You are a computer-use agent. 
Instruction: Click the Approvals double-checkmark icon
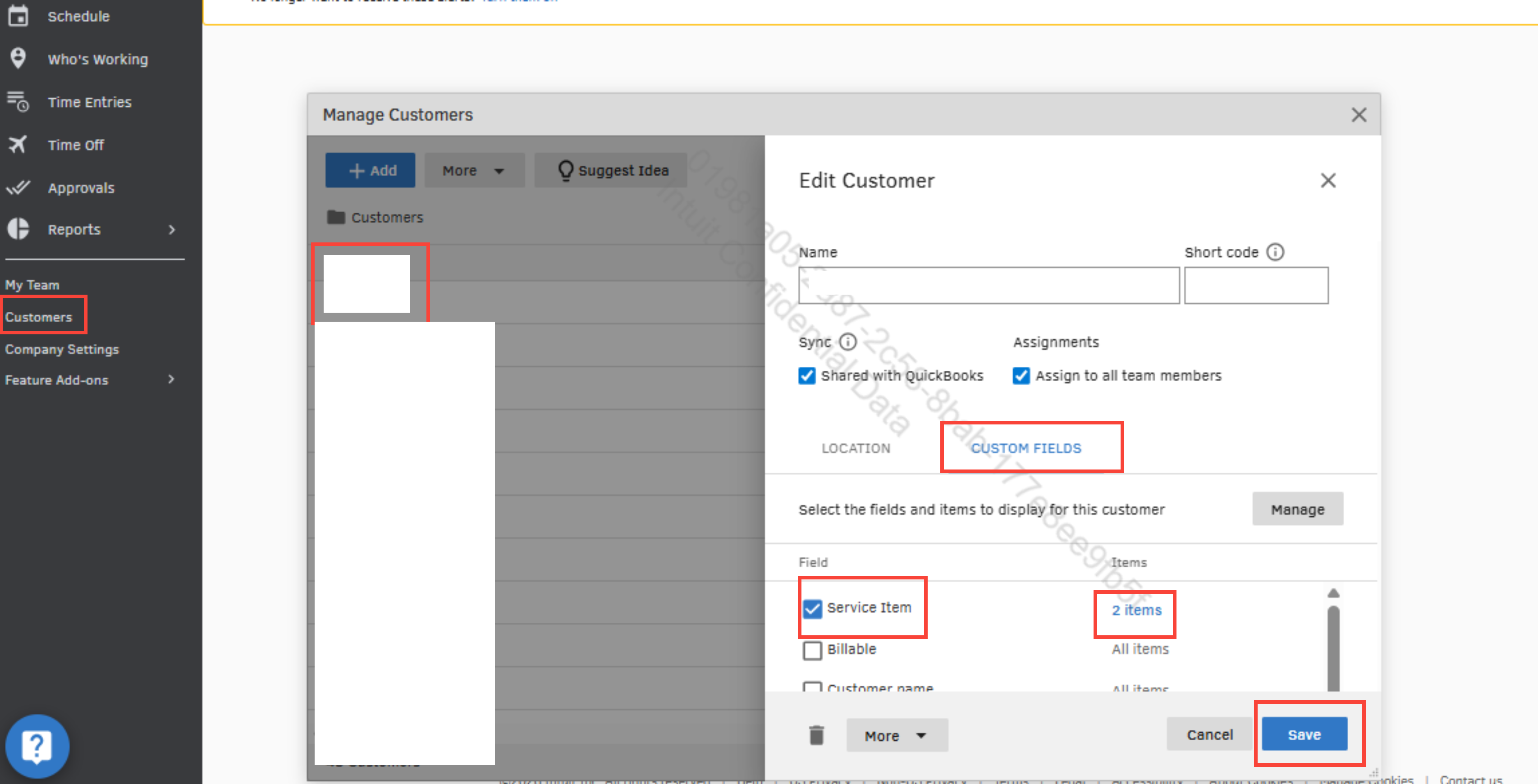click(18, 187)
